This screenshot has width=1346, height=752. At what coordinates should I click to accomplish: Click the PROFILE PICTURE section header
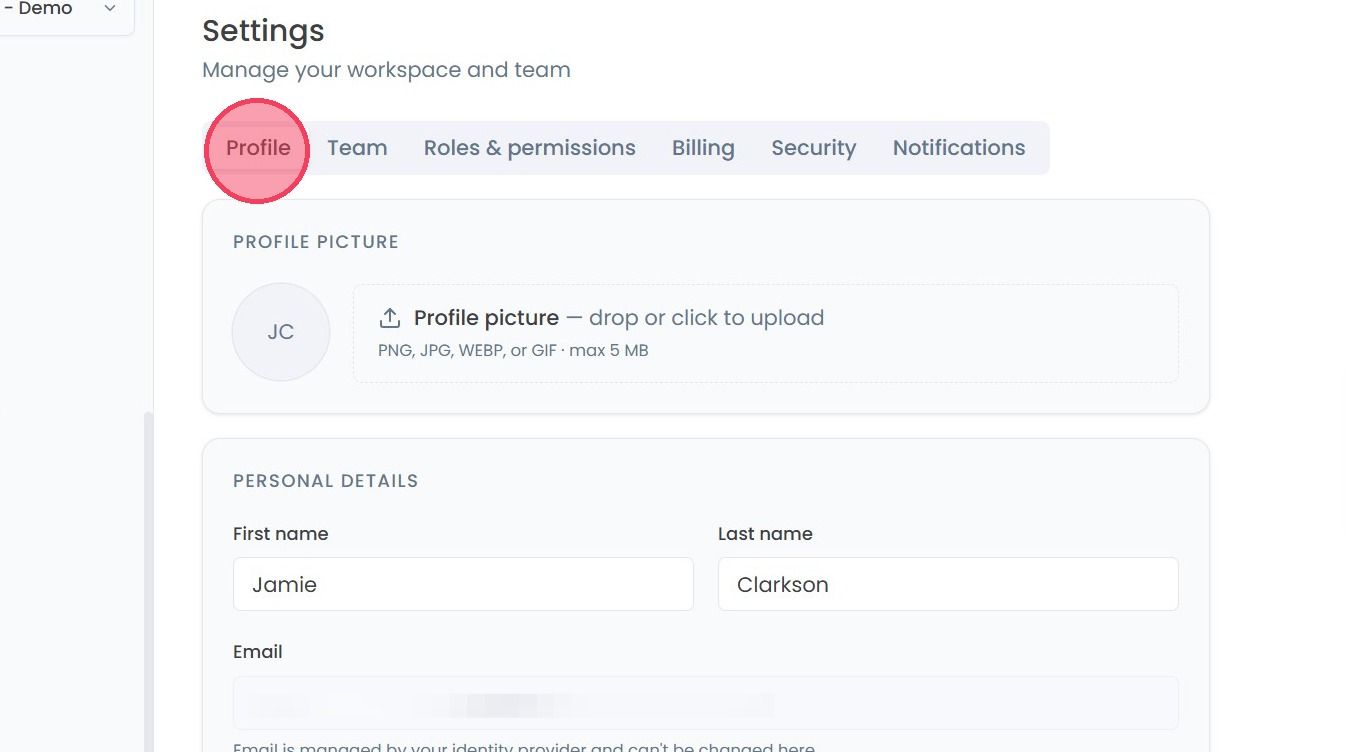pyautogui.click(x=316, y=242)
